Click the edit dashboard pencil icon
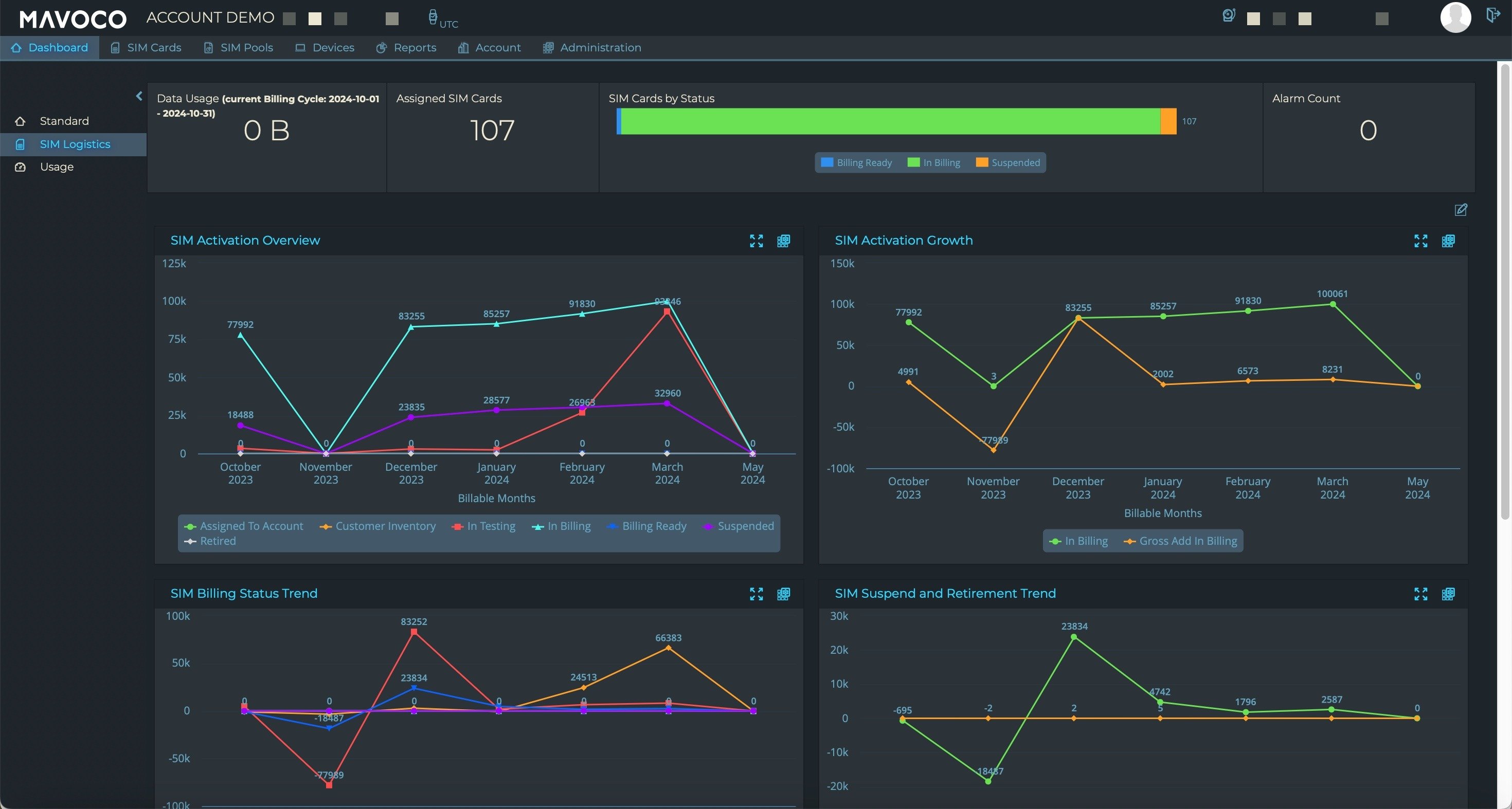The height and width of the screenshot is (809, 1512). 1461,209
